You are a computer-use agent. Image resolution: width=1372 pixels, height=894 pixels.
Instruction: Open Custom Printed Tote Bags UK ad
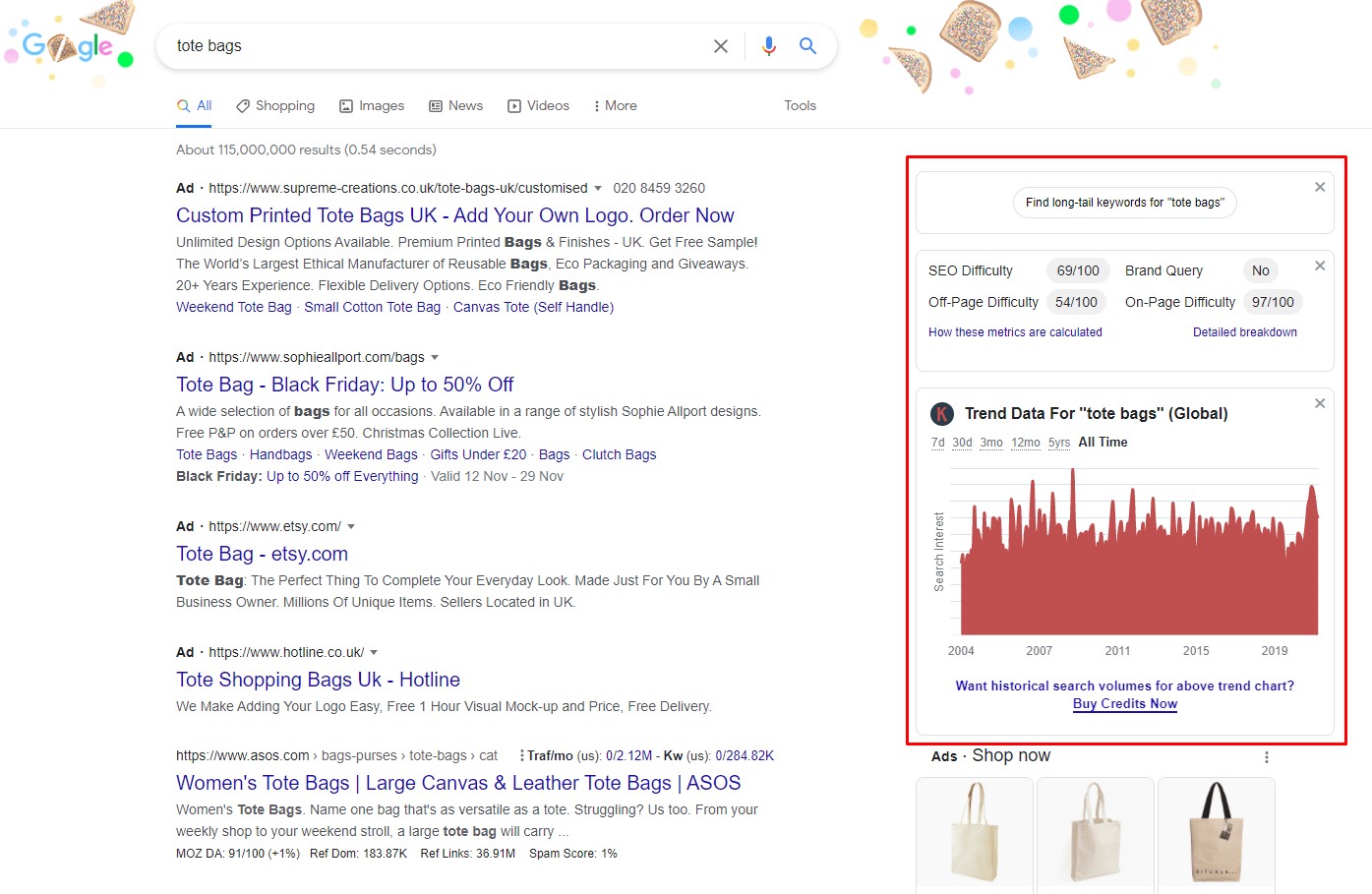(455, 215)
